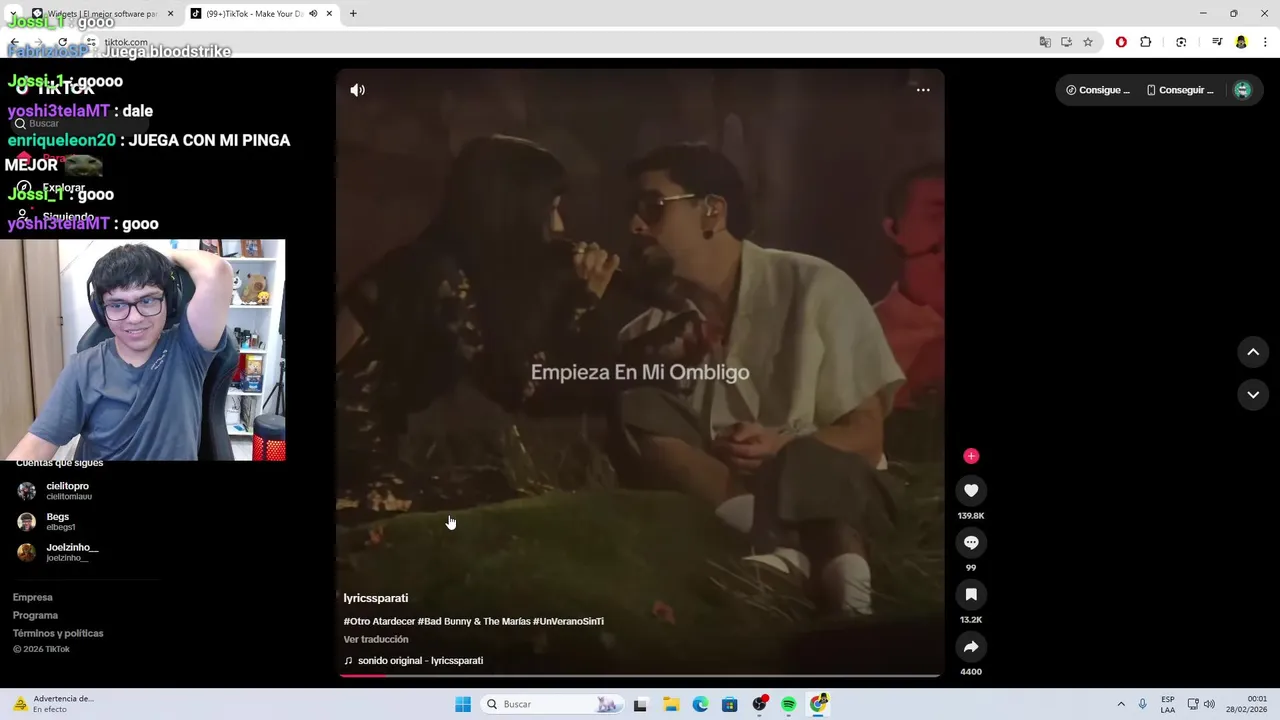This screenshot has height=720, width=1280.
Task: Open the TikTok profile avatar menu
Action: [x=1242, y=90]
